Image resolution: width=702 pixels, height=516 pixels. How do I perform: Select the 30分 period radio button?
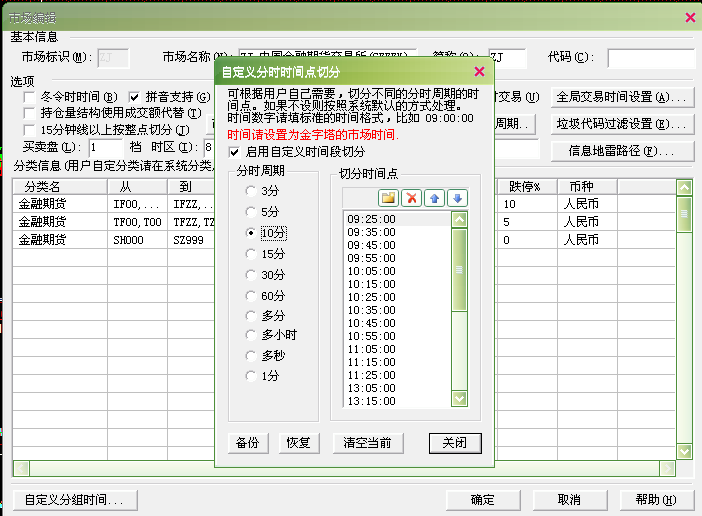tap(251, 274)
